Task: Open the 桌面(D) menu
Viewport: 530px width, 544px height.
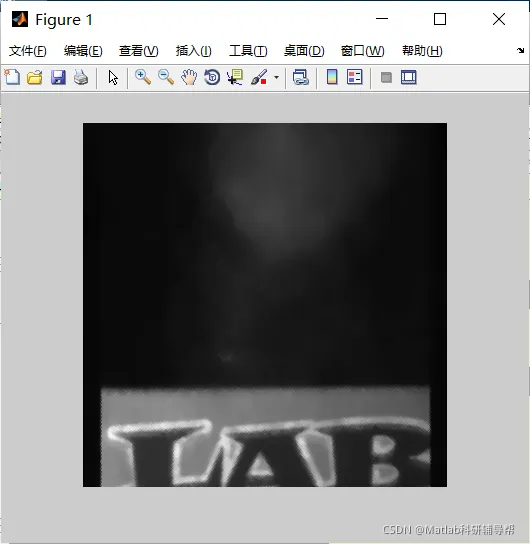Action: click(304, 51)
